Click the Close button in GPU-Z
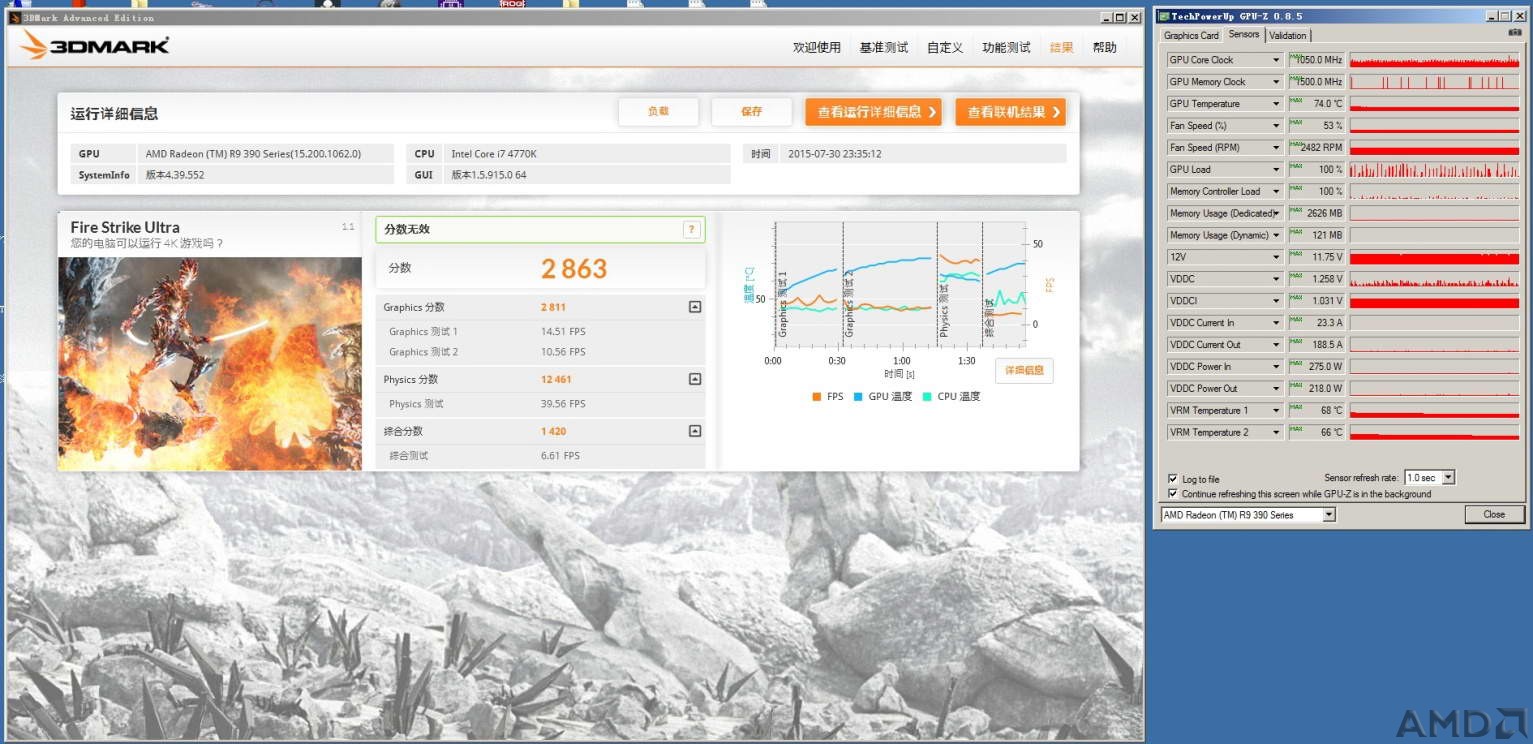Screen dimensions: 1533x744 point(1494,514)
